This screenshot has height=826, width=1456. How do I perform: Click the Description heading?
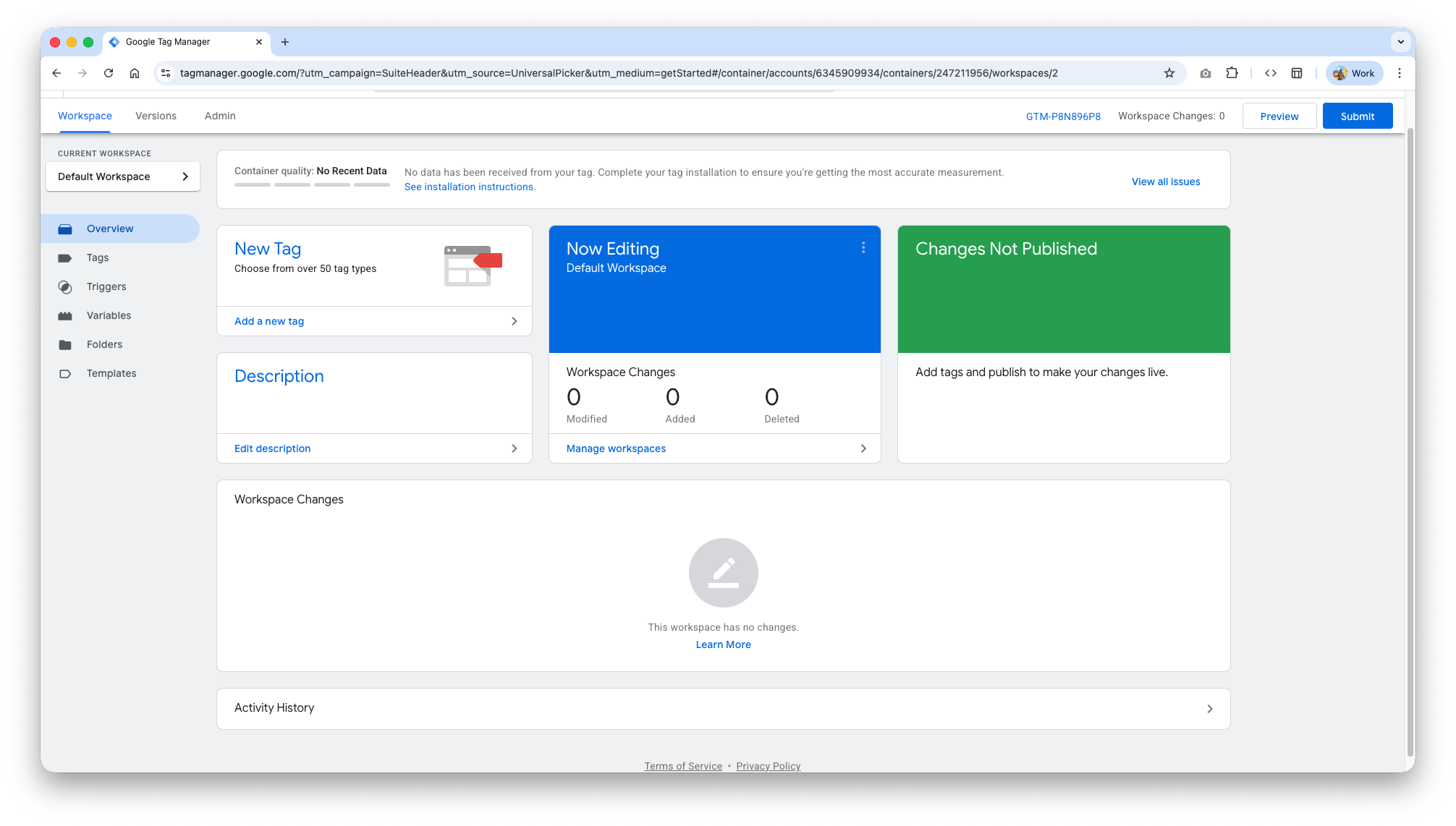pos(279,376)
